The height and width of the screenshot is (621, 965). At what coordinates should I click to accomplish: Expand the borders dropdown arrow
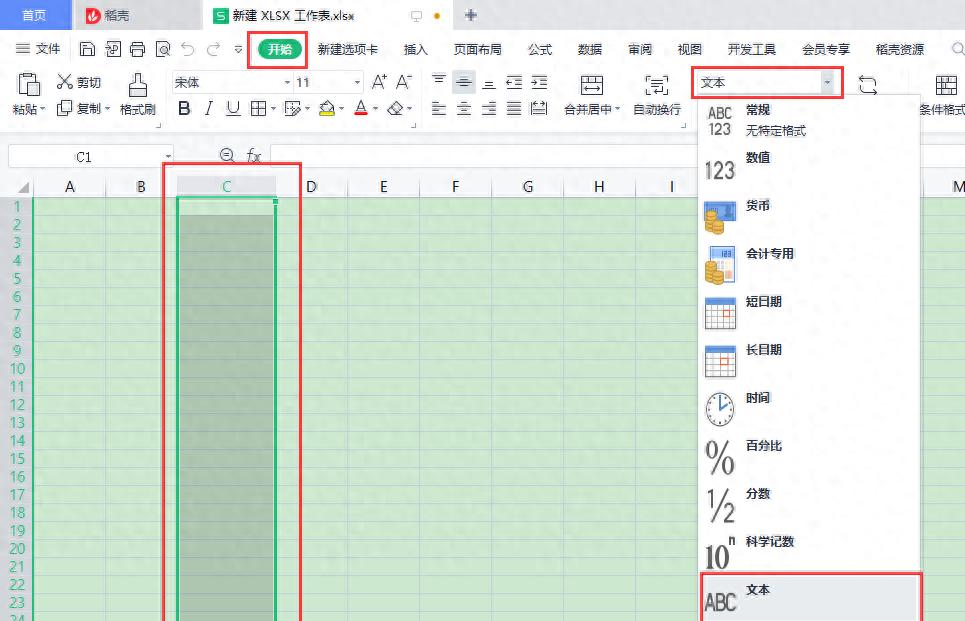[273, 109]
